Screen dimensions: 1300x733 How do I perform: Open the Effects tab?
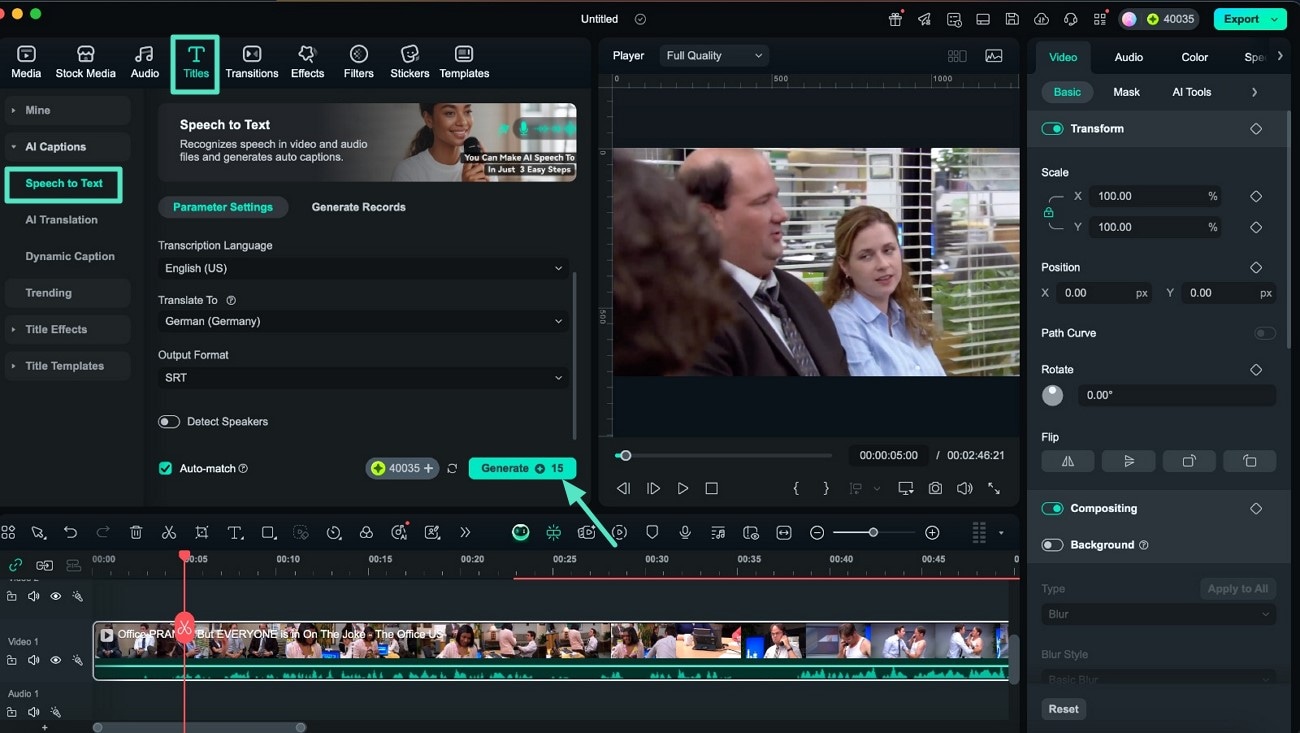coord(307,62)
